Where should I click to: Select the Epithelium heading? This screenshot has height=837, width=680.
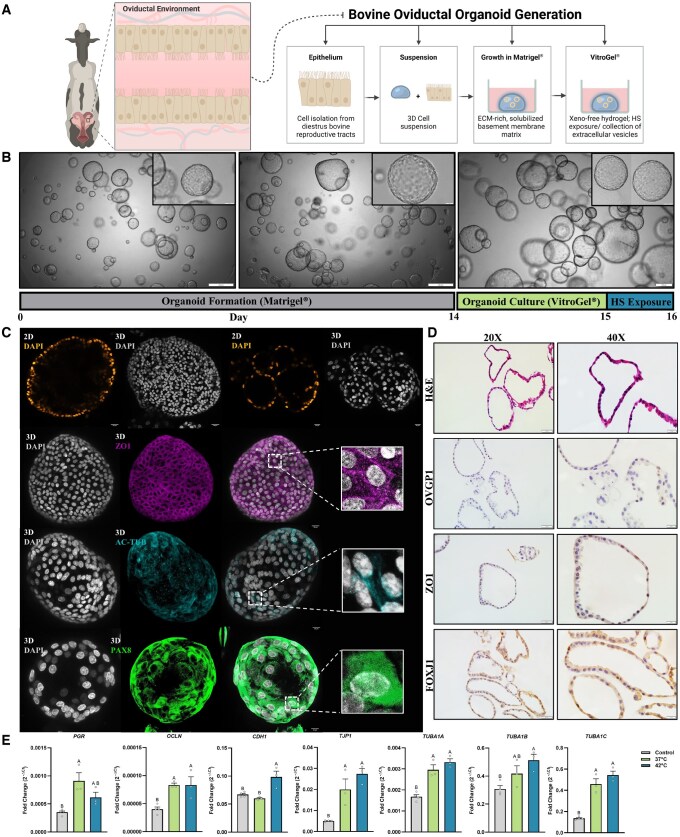coord(326,57)
